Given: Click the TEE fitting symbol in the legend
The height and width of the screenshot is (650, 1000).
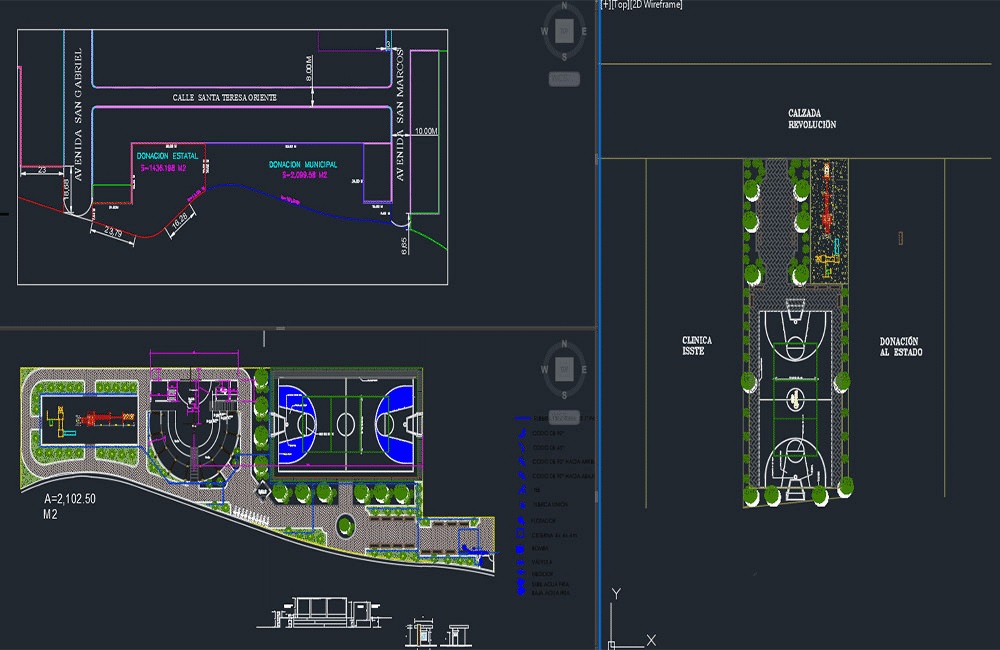Looking at the screenshot, I should [x=522, y=490].
